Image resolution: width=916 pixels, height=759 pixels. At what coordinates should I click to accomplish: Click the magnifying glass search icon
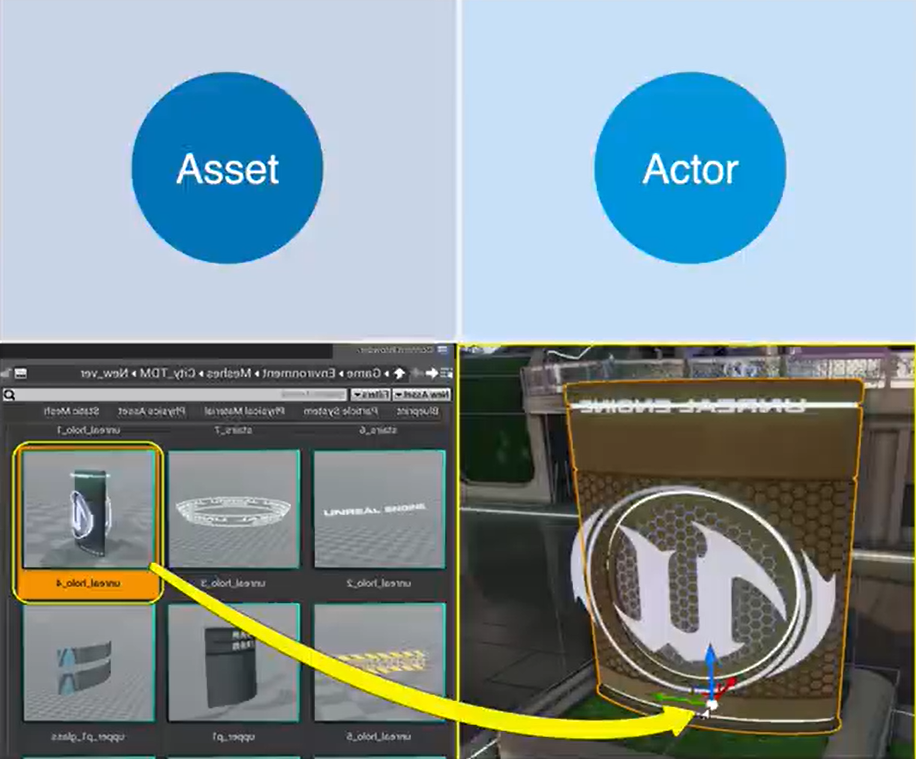click(9, 395)
